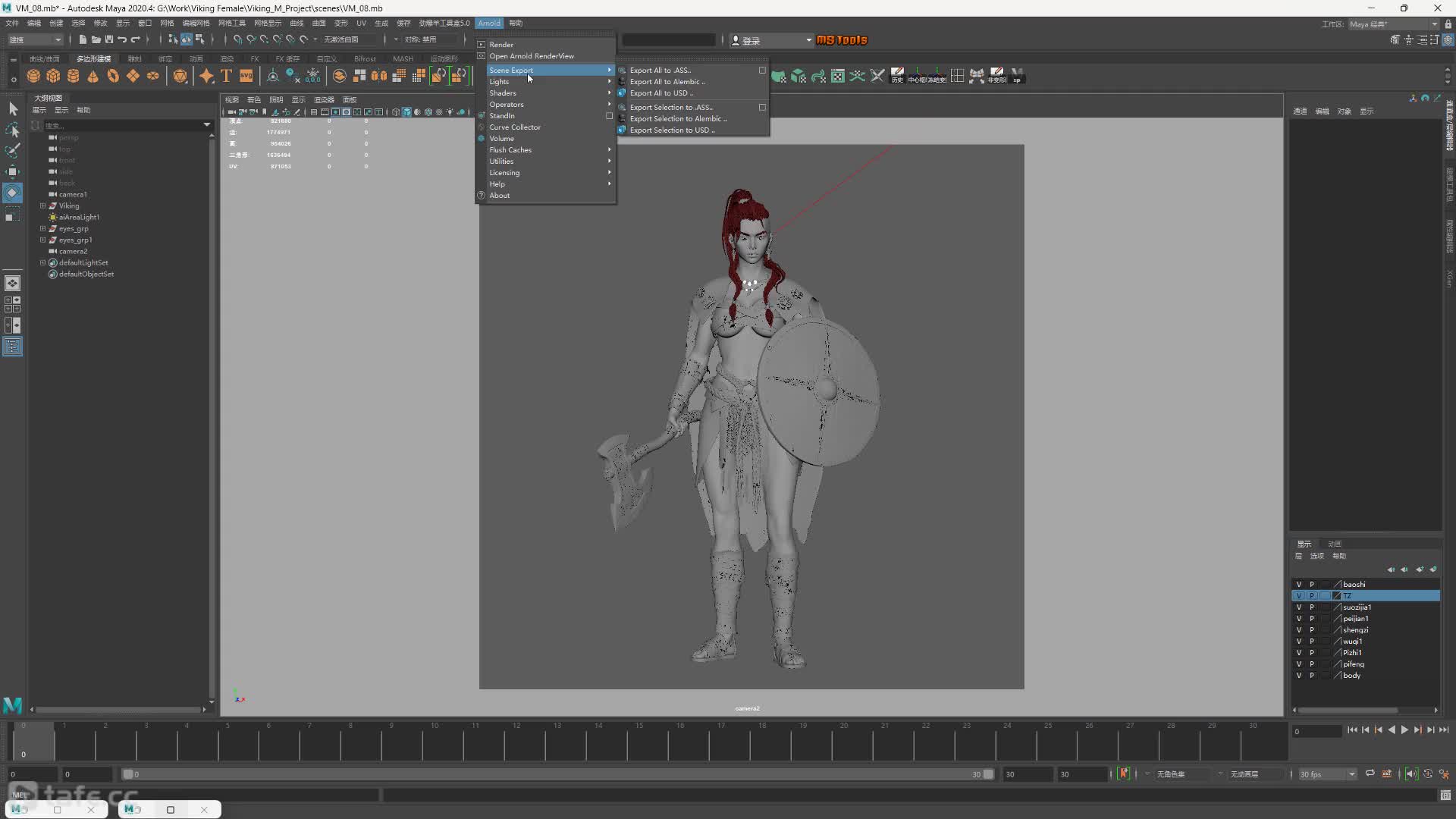Switch to the MASH shelf tab
1456x819 pixels.
(x=403, y=58)
